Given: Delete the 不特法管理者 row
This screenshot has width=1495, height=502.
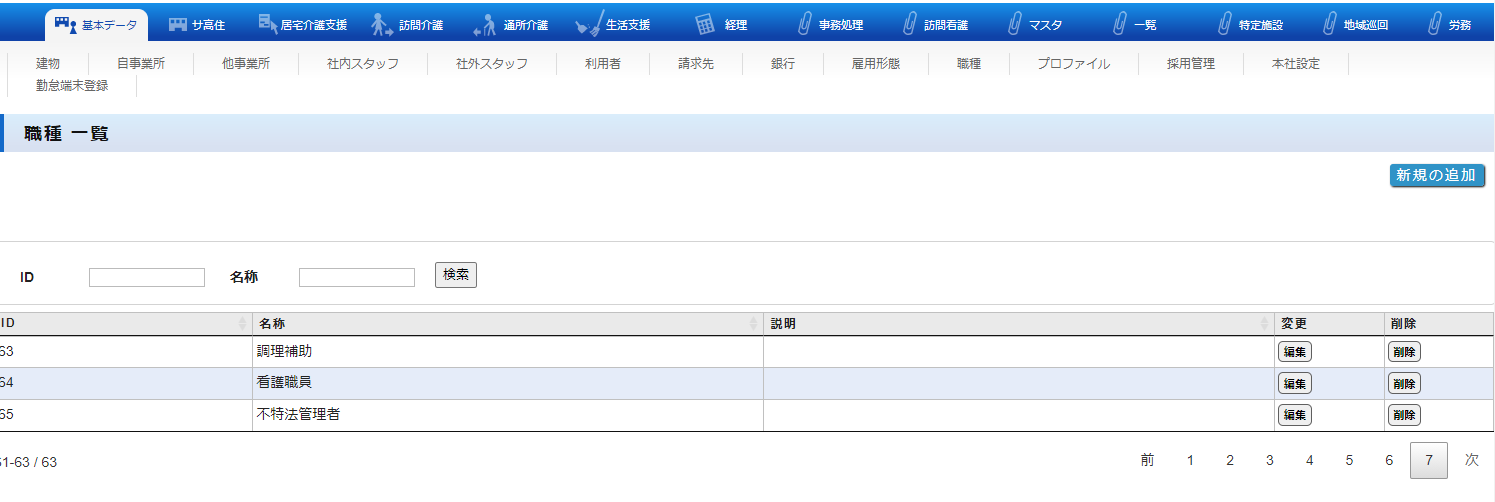Looking at the screenshot, I should pos(1403,415).
